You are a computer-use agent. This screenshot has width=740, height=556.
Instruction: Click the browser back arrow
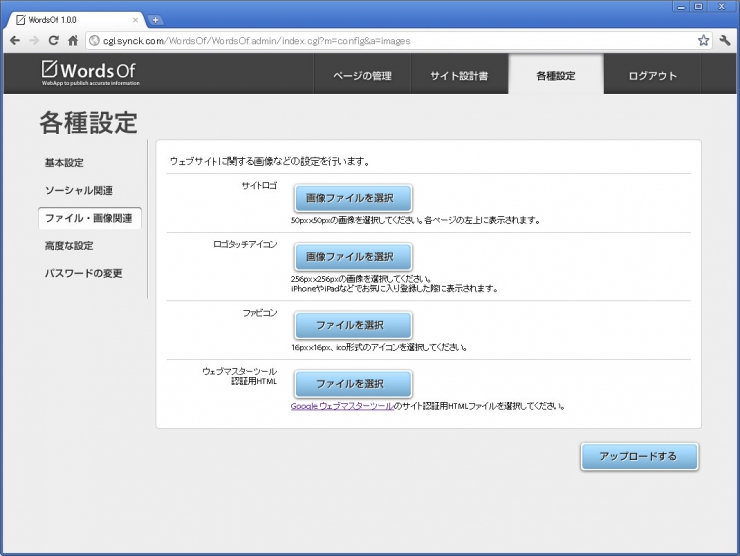point(15,41)
